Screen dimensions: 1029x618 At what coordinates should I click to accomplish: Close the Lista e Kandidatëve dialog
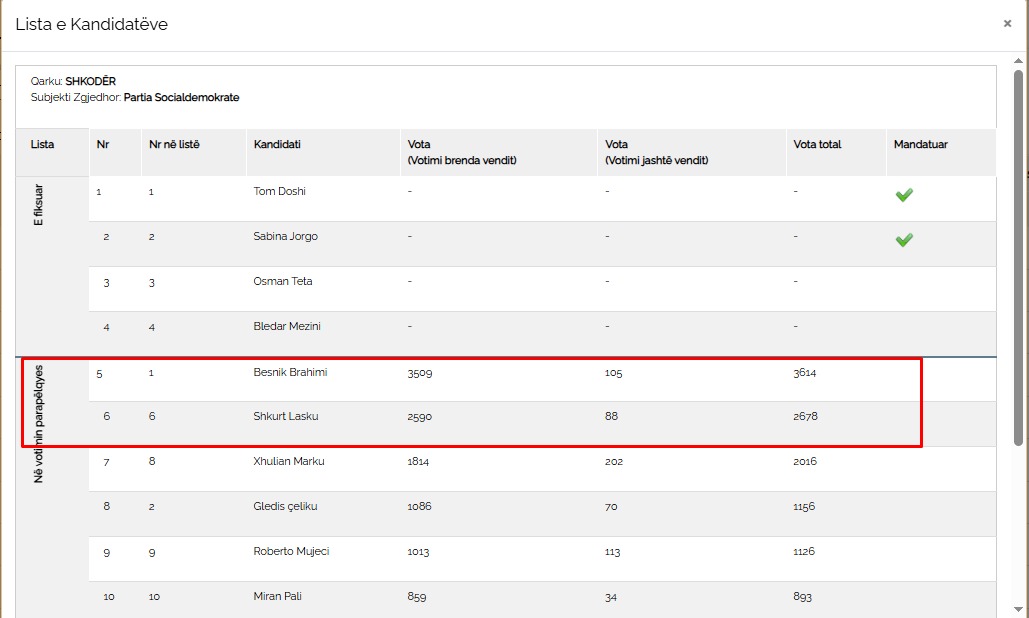point(1007,24)
